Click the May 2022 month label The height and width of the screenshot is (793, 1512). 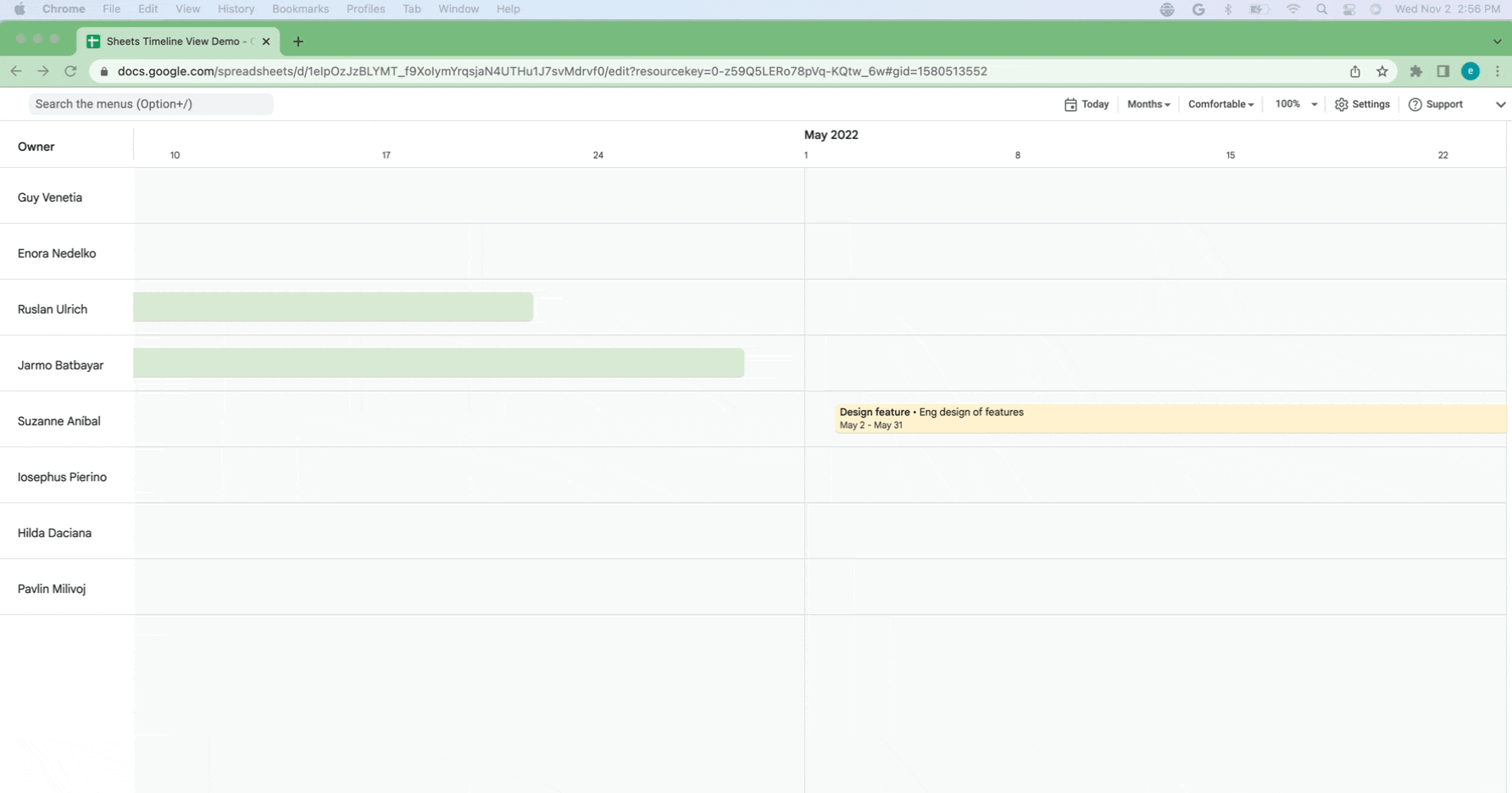pos(831,135)
